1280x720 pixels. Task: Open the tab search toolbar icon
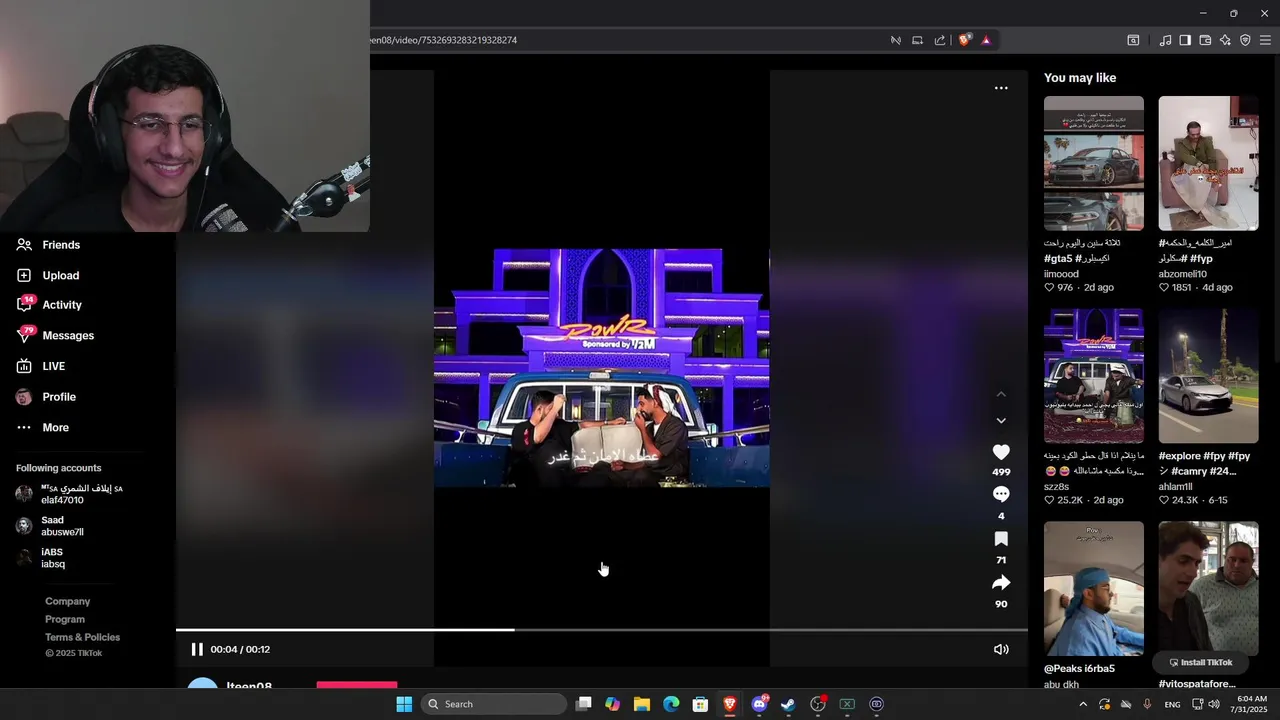click(x=1133, y=40)
